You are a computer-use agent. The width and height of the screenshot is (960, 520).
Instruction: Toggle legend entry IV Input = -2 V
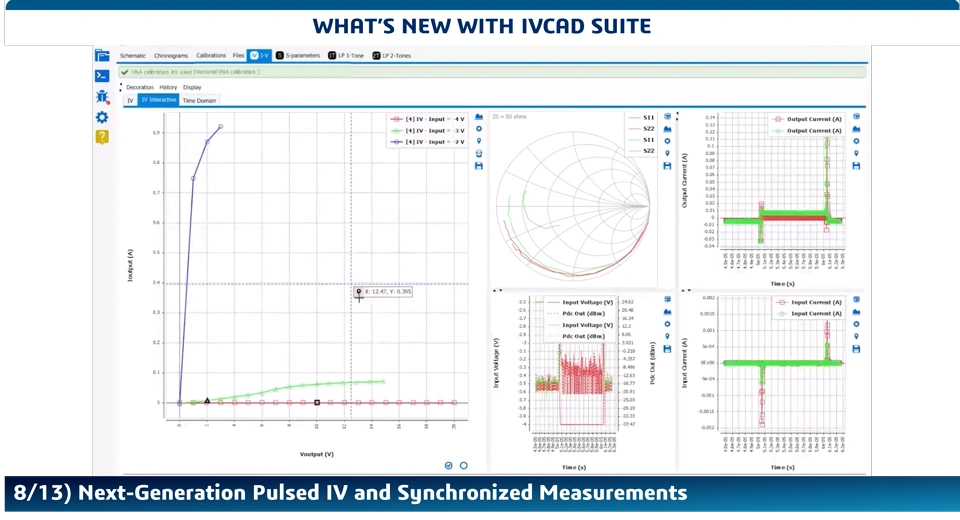click(428, 141)
